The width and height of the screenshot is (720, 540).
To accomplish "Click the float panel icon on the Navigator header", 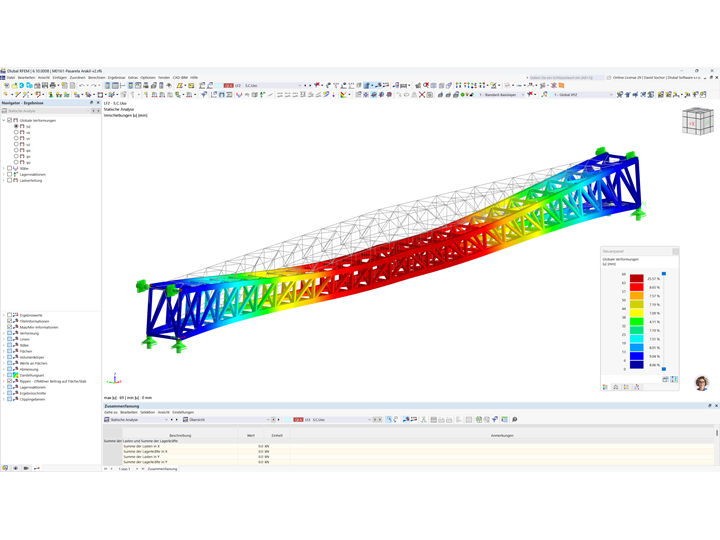I will [x=91, y=103].
